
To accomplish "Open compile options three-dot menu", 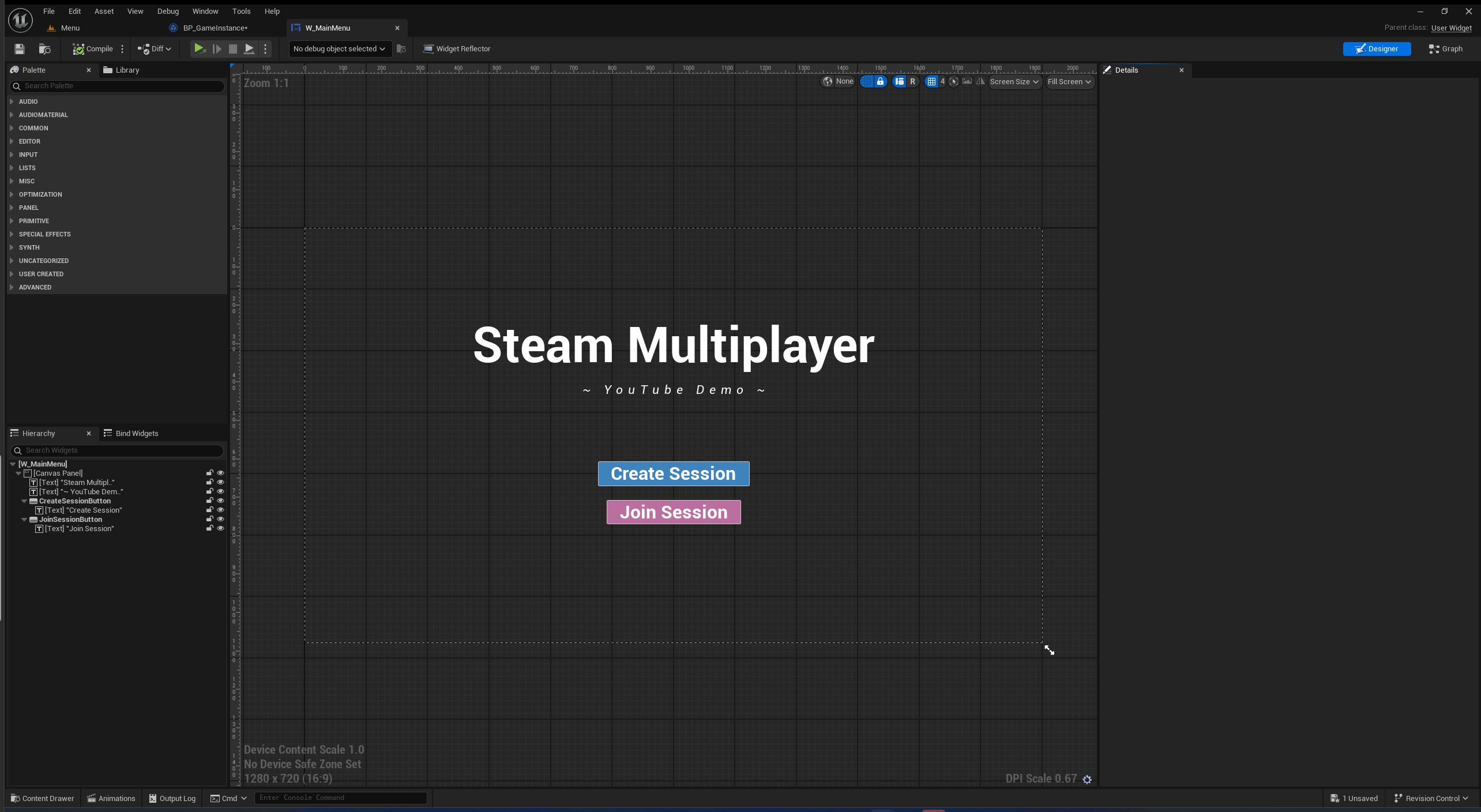I will [122, 49].
